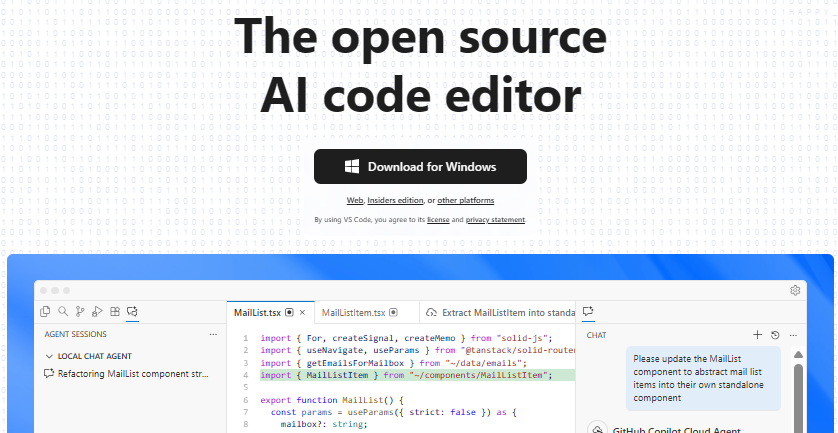Open the privacy statement link
This screenshot has width=838, height=433.
pyautogui.click(x=495, y=220)
